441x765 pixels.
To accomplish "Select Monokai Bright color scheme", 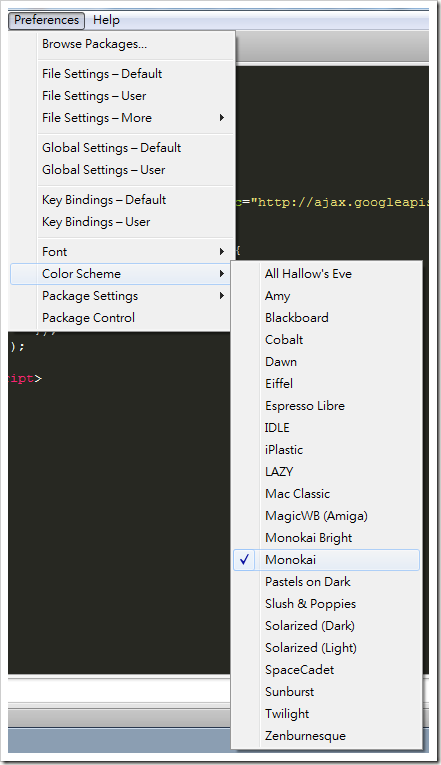I will point(326,538).
